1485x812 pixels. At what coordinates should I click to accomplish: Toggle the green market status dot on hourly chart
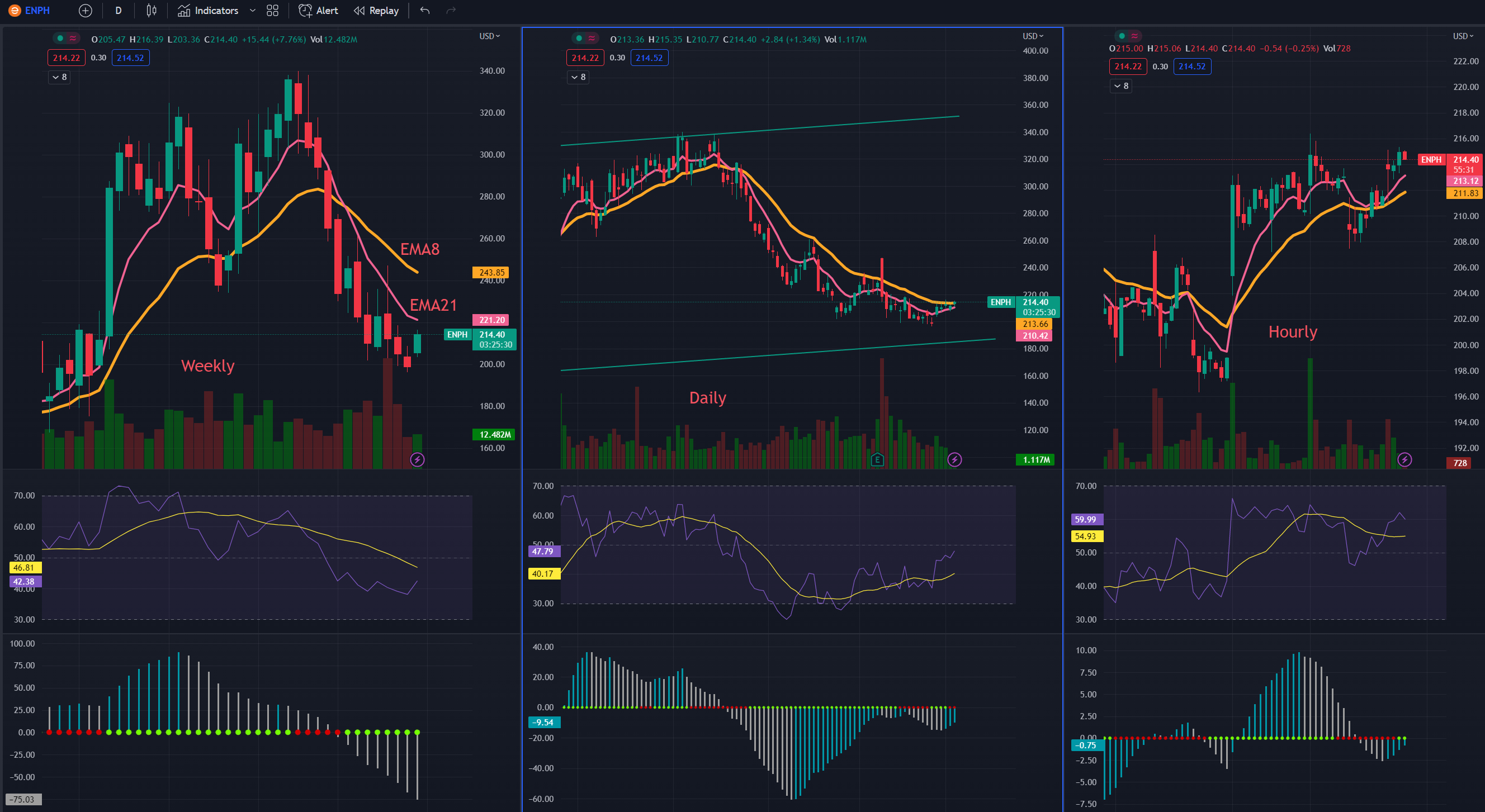1121,36
